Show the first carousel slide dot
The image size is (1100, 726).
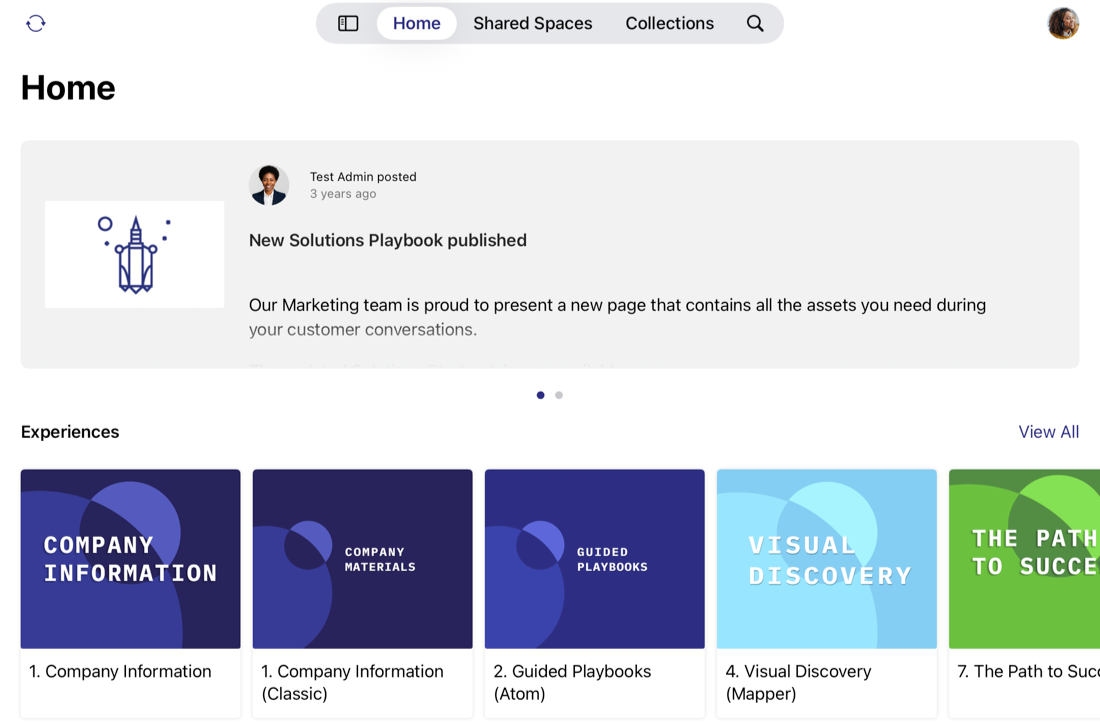tap(541, 395)
